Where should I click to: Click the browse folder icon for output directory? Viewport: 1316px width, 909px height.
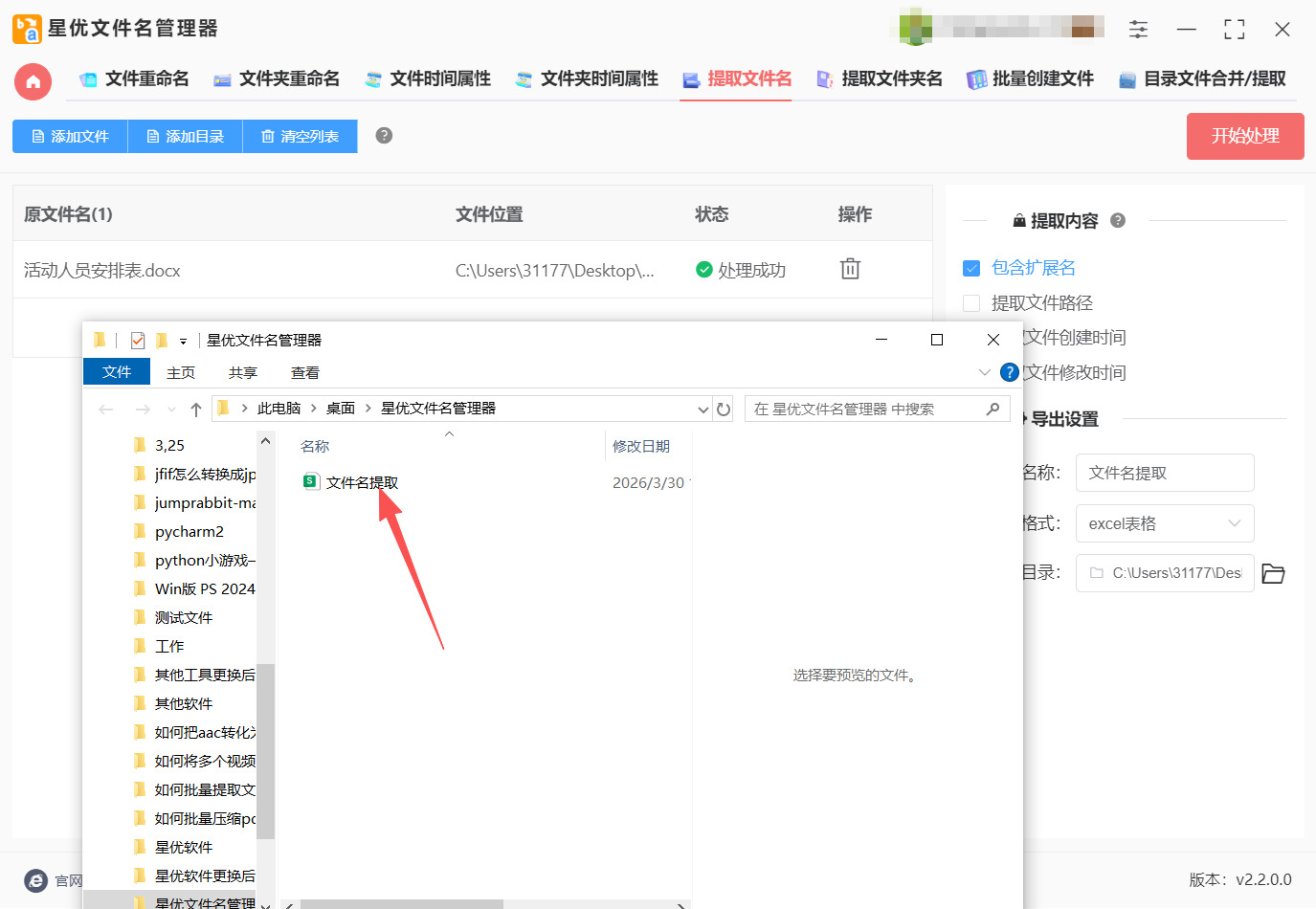point(1273,573)
